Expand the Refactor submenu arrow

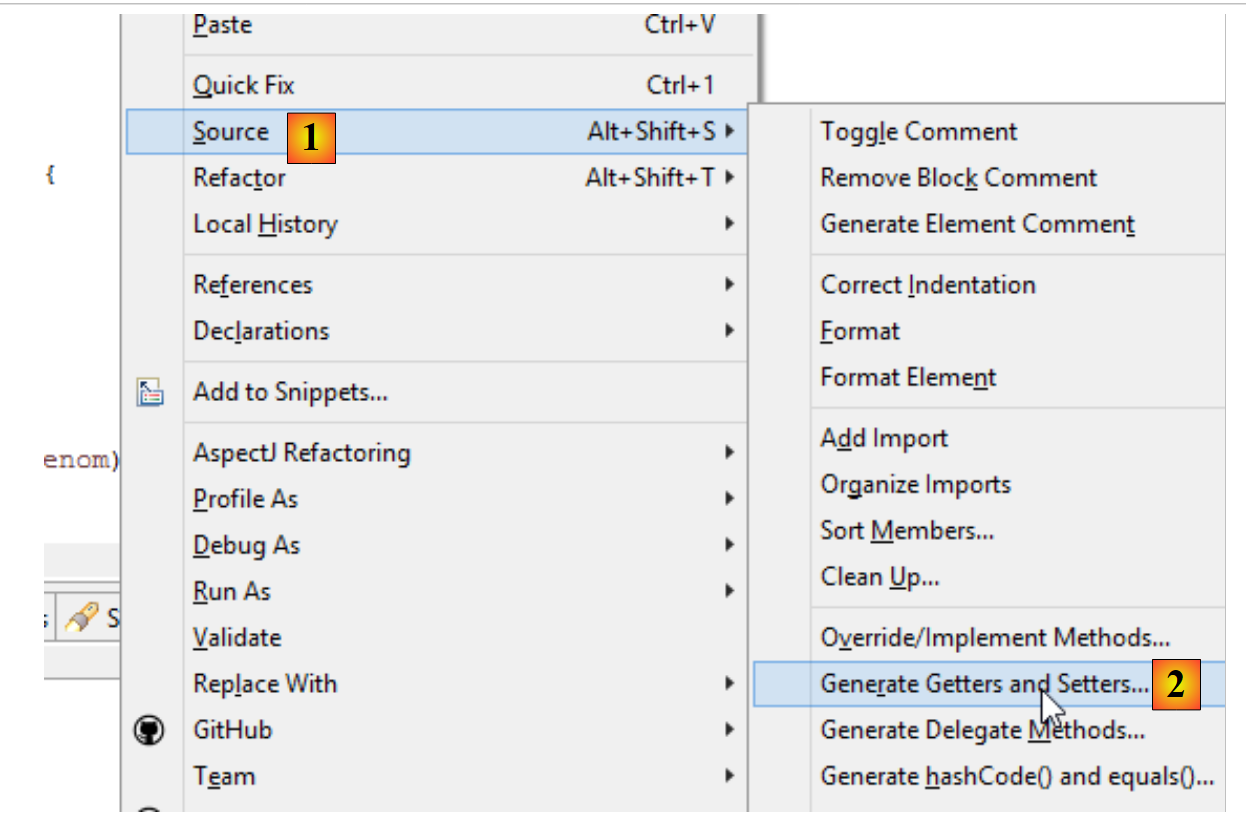(x=730, y=178)
